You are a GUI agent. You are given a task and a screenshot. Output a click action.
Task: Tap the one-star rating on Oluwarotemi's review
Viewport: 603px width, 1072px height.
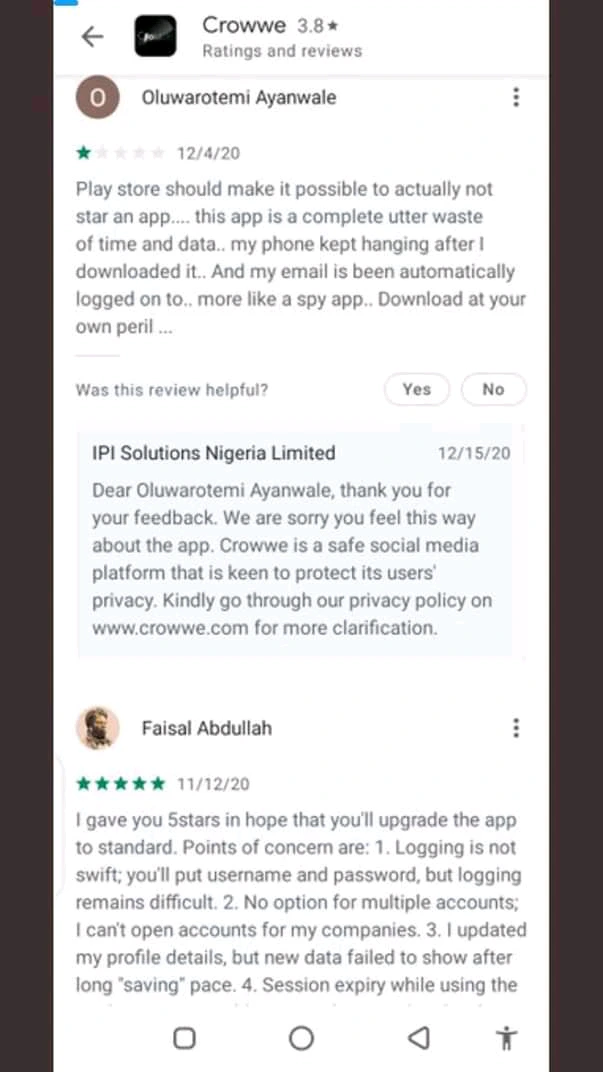point(120,153)
